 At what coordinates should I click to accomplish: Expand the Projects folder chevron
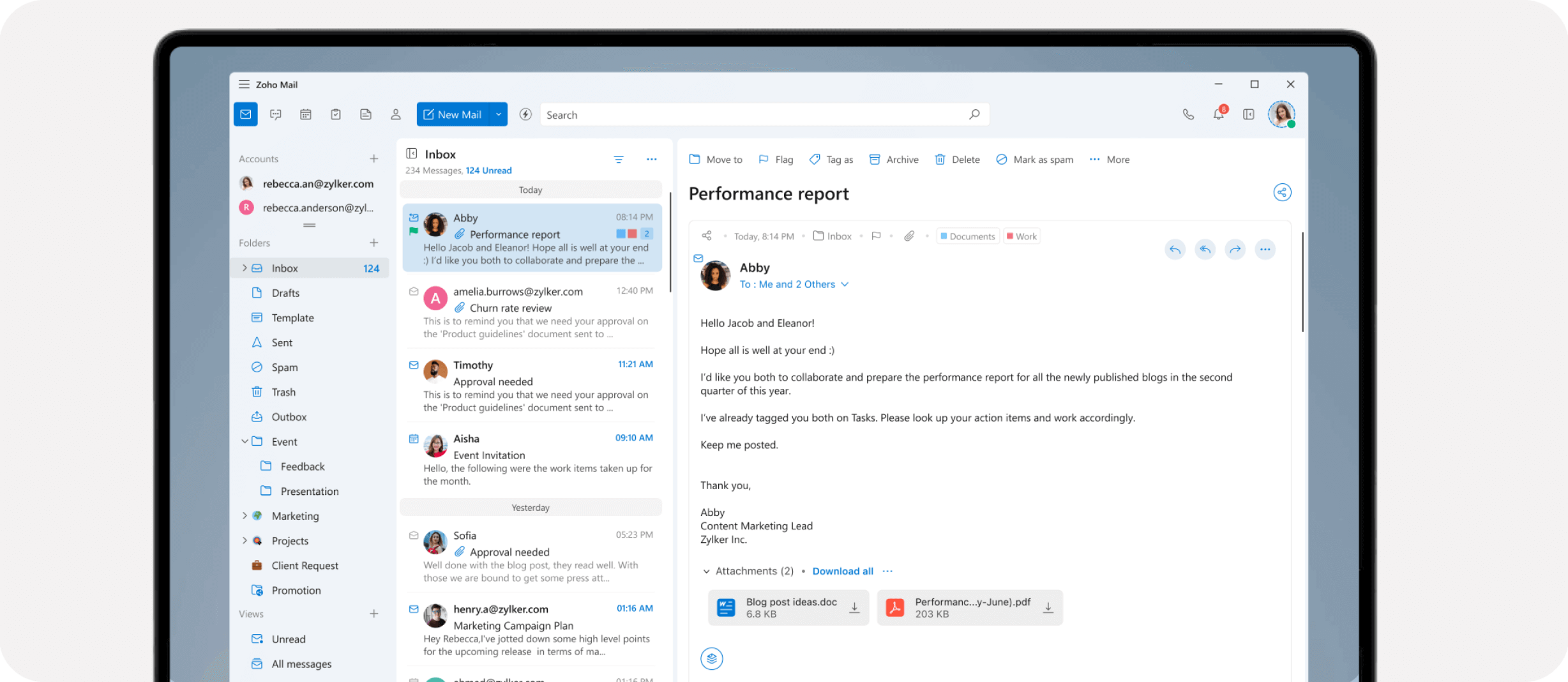point(244,541)
